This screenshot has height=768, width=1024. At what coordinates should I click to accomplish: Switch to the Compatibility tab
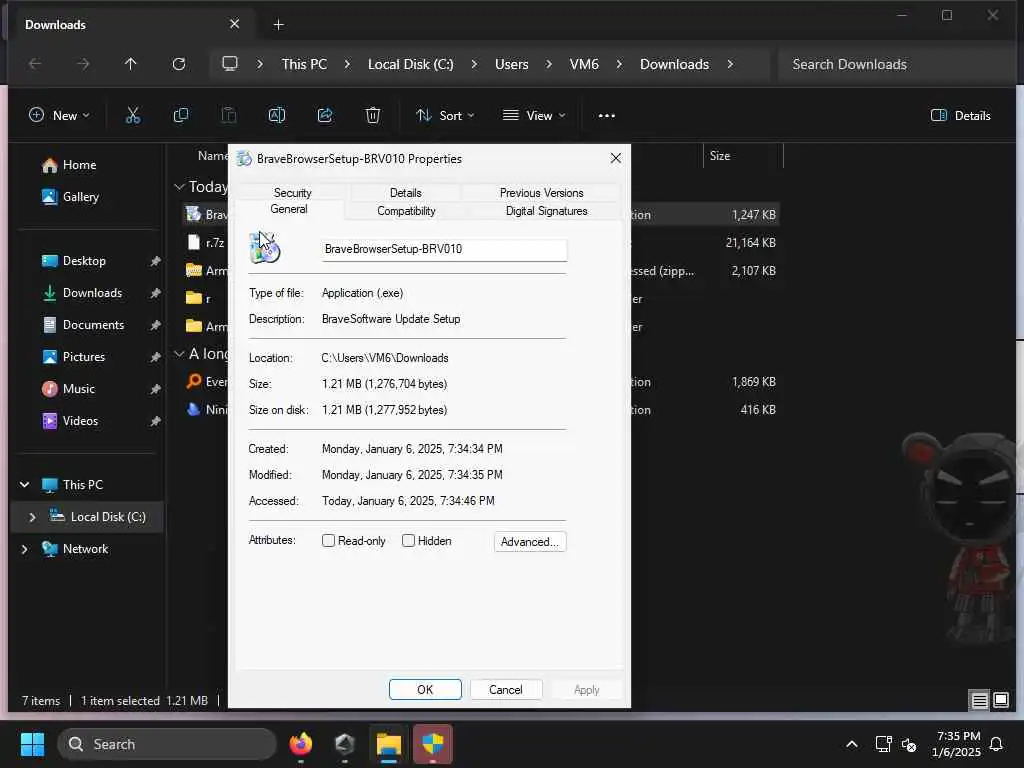406,211
